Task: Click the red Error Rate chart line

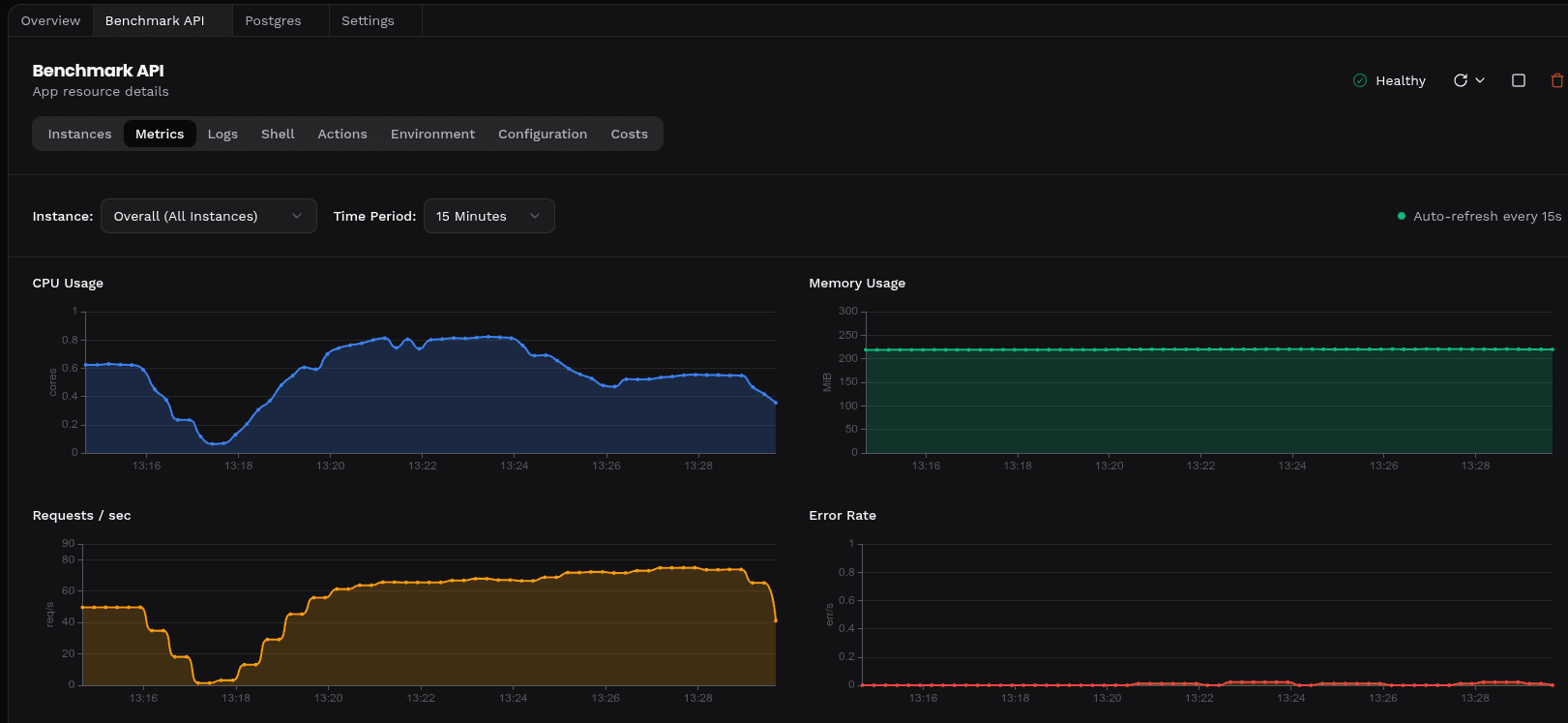Action: (x=1207, y=684)
